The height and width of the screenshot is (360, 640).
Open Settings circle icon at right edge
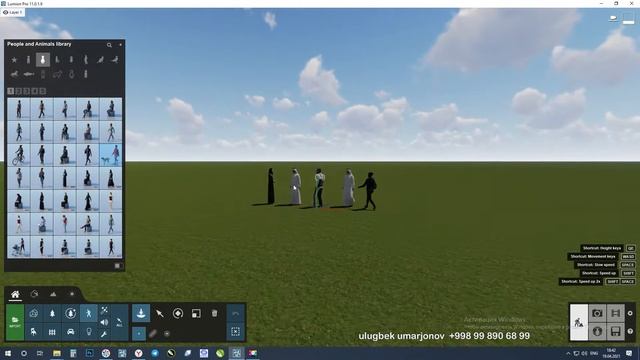(x=630, y=313)
